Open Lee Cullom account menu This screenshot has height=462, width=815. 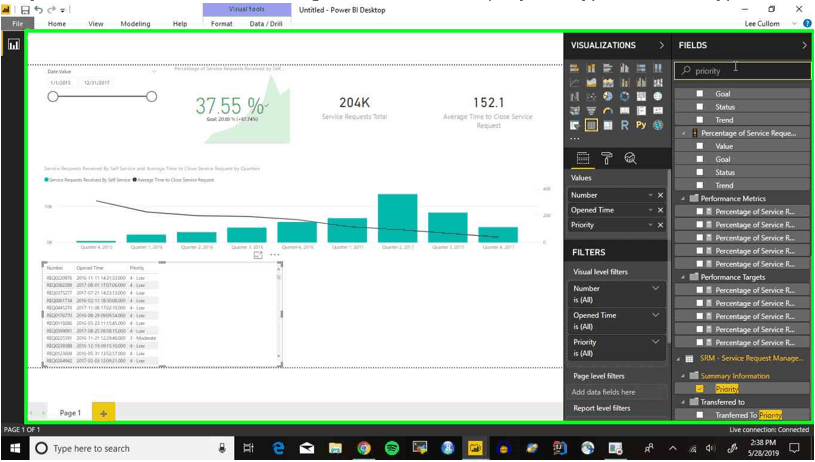tap(761, 24)
